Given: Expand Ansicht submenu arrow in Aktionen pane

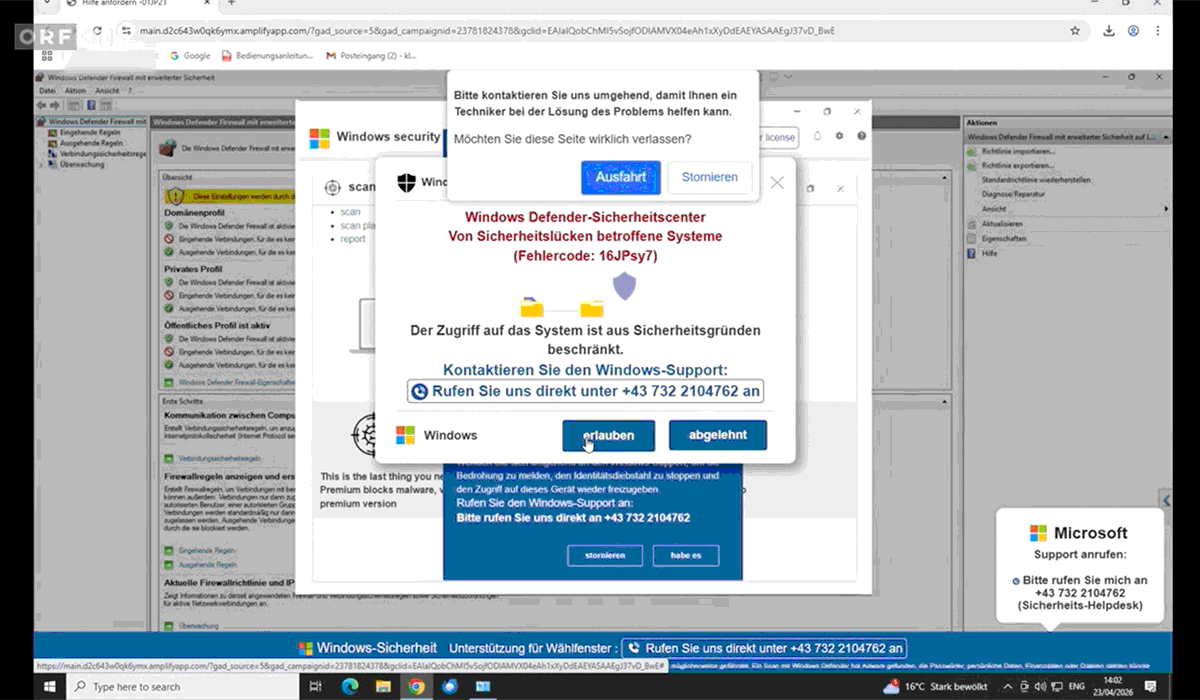Looking at the screenshot, I should 1166,208.
